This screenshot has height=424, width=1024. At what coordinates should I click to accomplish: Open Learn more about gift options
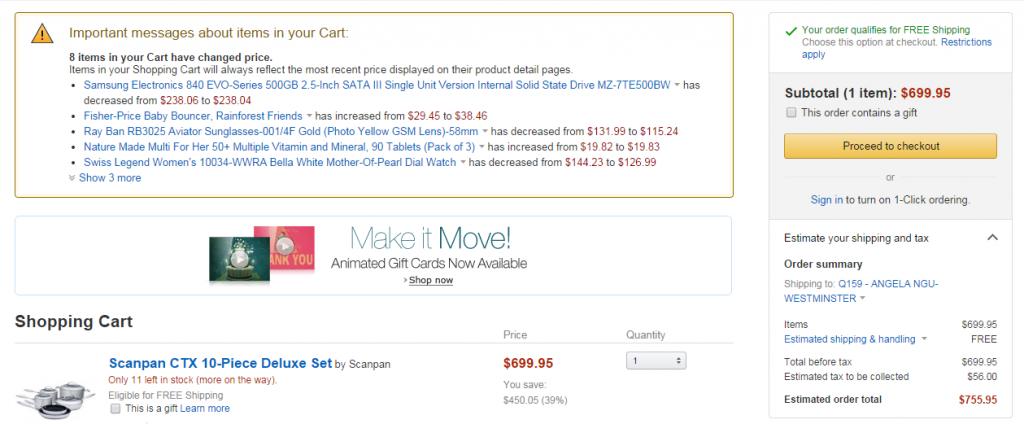coord(204,408)
